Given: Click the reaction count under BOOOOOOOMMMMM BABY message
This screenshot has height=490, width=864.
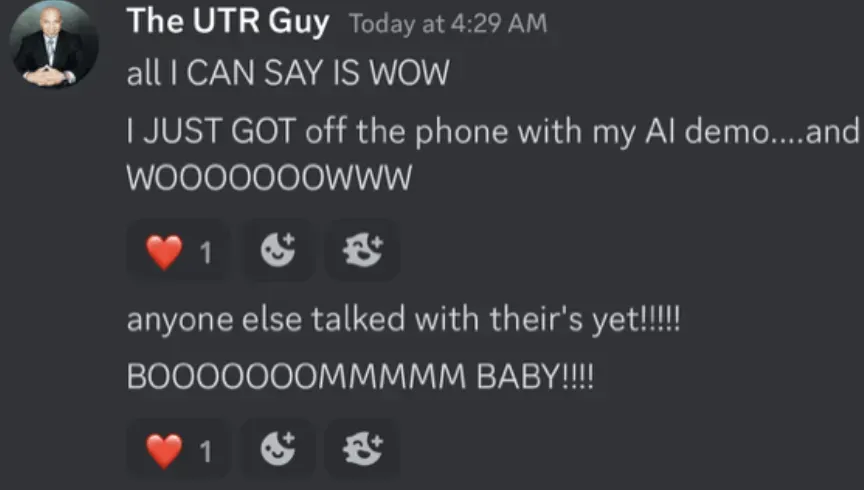Looking at the screenshot, I should (x=206, y=451).
